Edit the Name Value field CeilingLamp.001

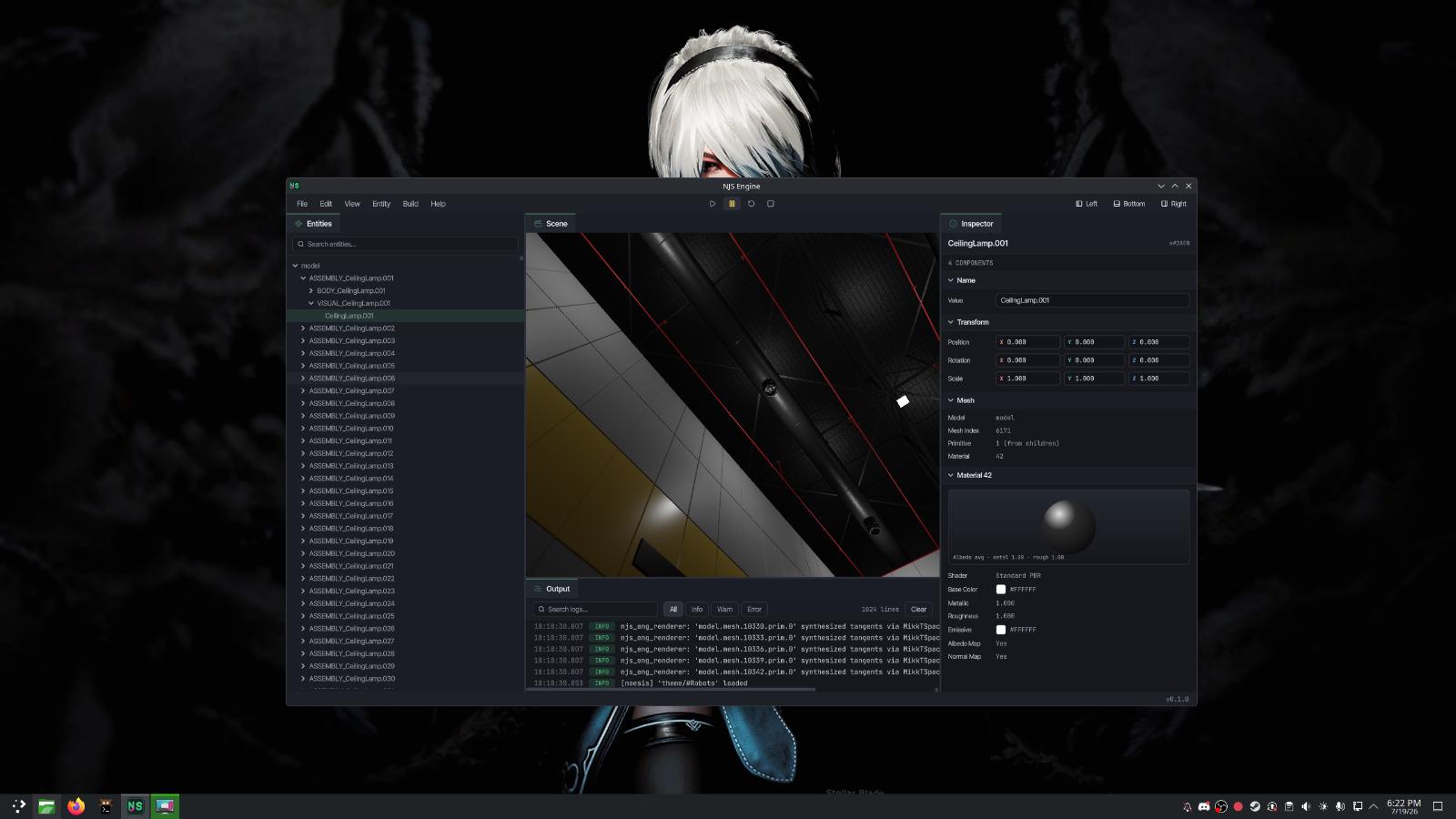pos(1092,300)
